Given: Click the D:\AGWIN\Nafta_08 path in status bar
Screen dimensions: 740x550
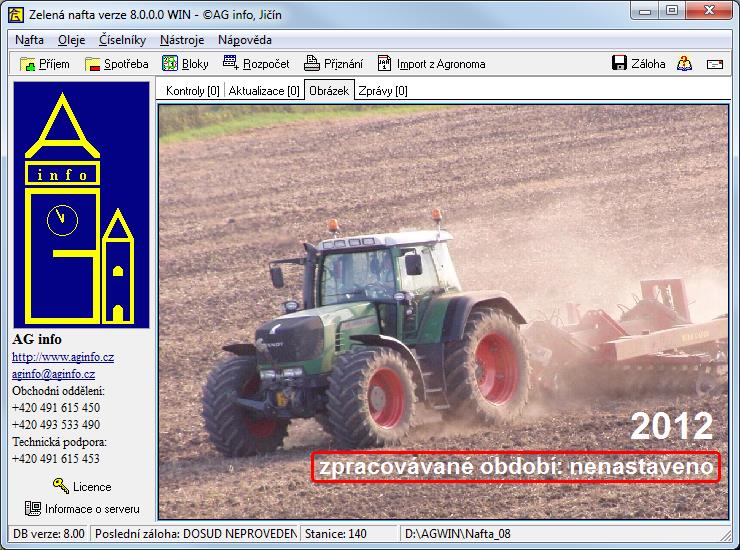Looking at the screenshot, I should 458,534.
